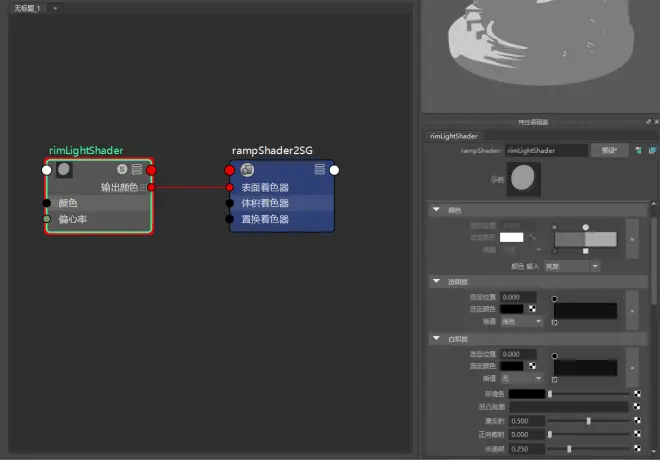Click checker map button beside 白炽度 color
The image size is (660, 460).
click(x=532, y=366)
